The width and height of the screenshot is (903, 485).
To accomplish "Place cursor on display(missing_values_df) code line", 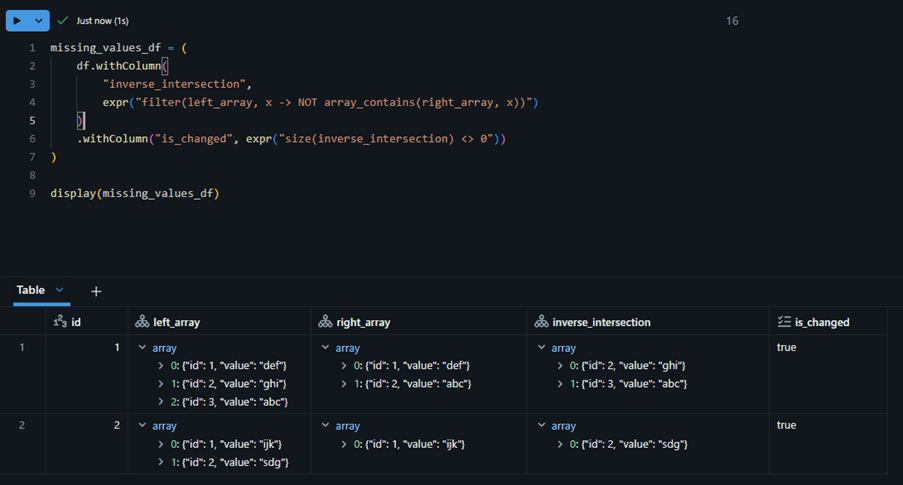I will pos(134,193).
